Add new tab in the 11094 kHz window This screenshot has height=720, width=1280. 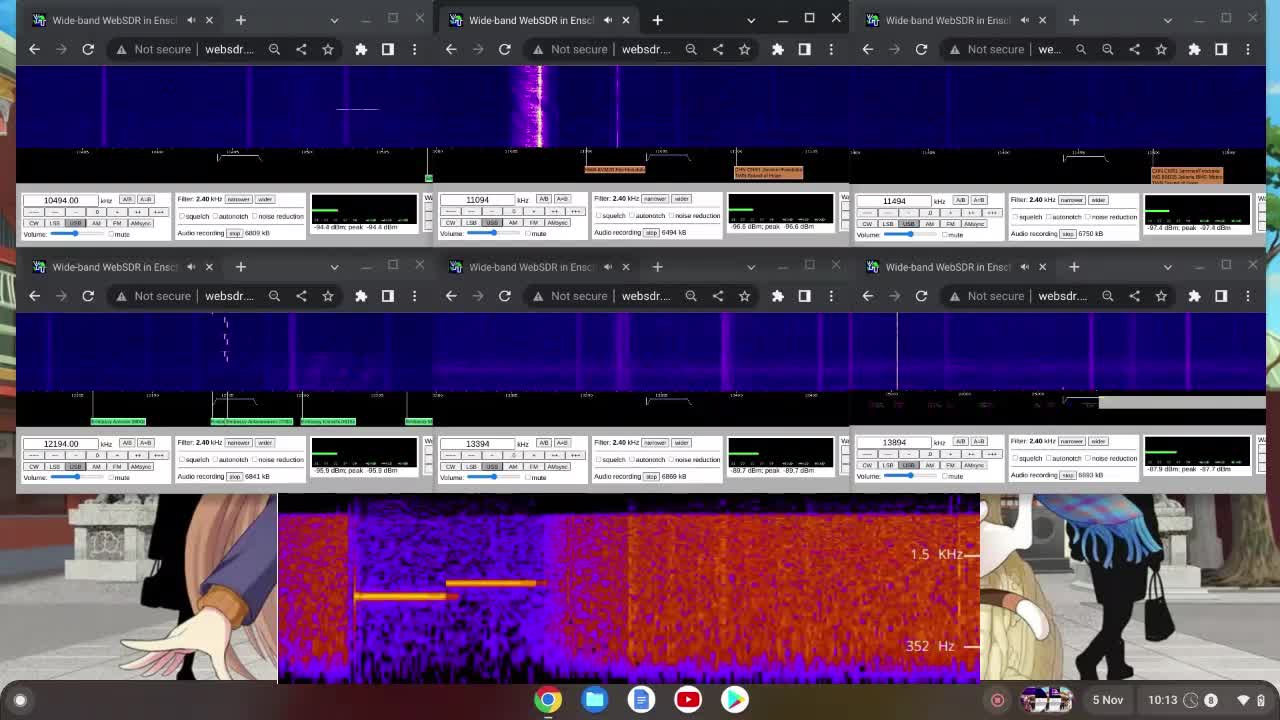coord(657,20)
